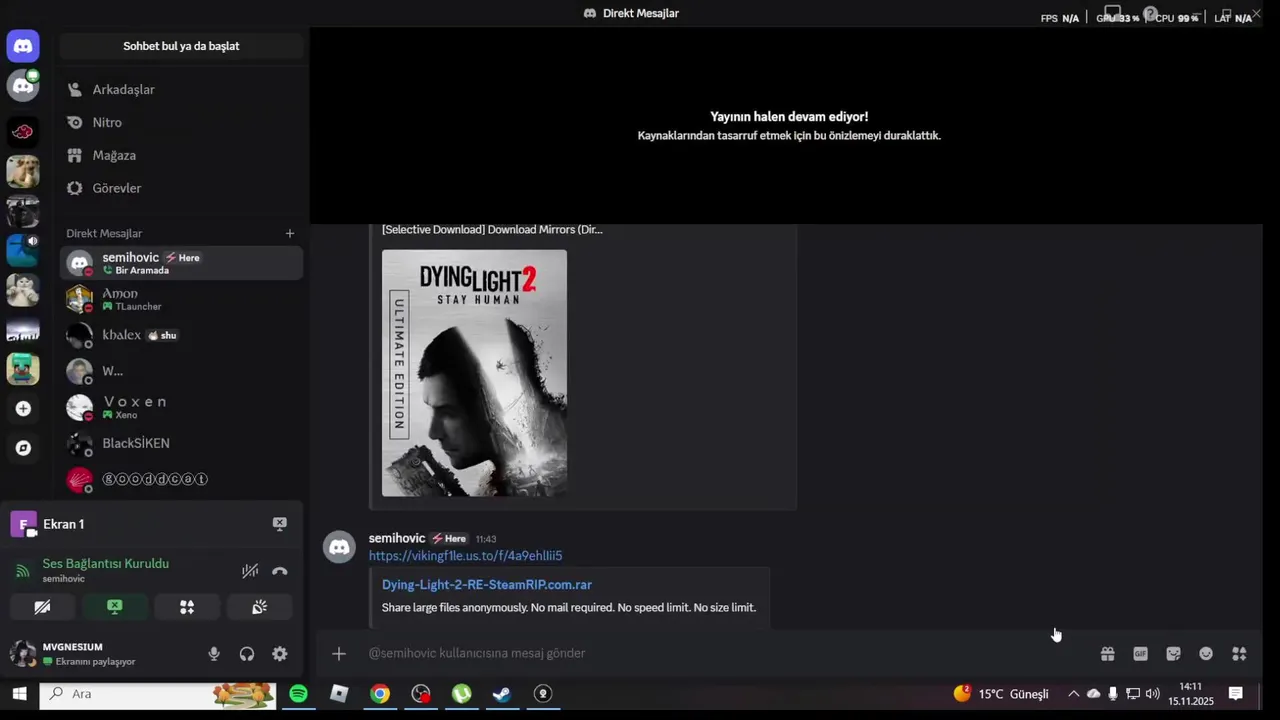The height and width of the screenshot is (720, 1280).
Task: Open Steam from taskbar
Action: point(502,694)
